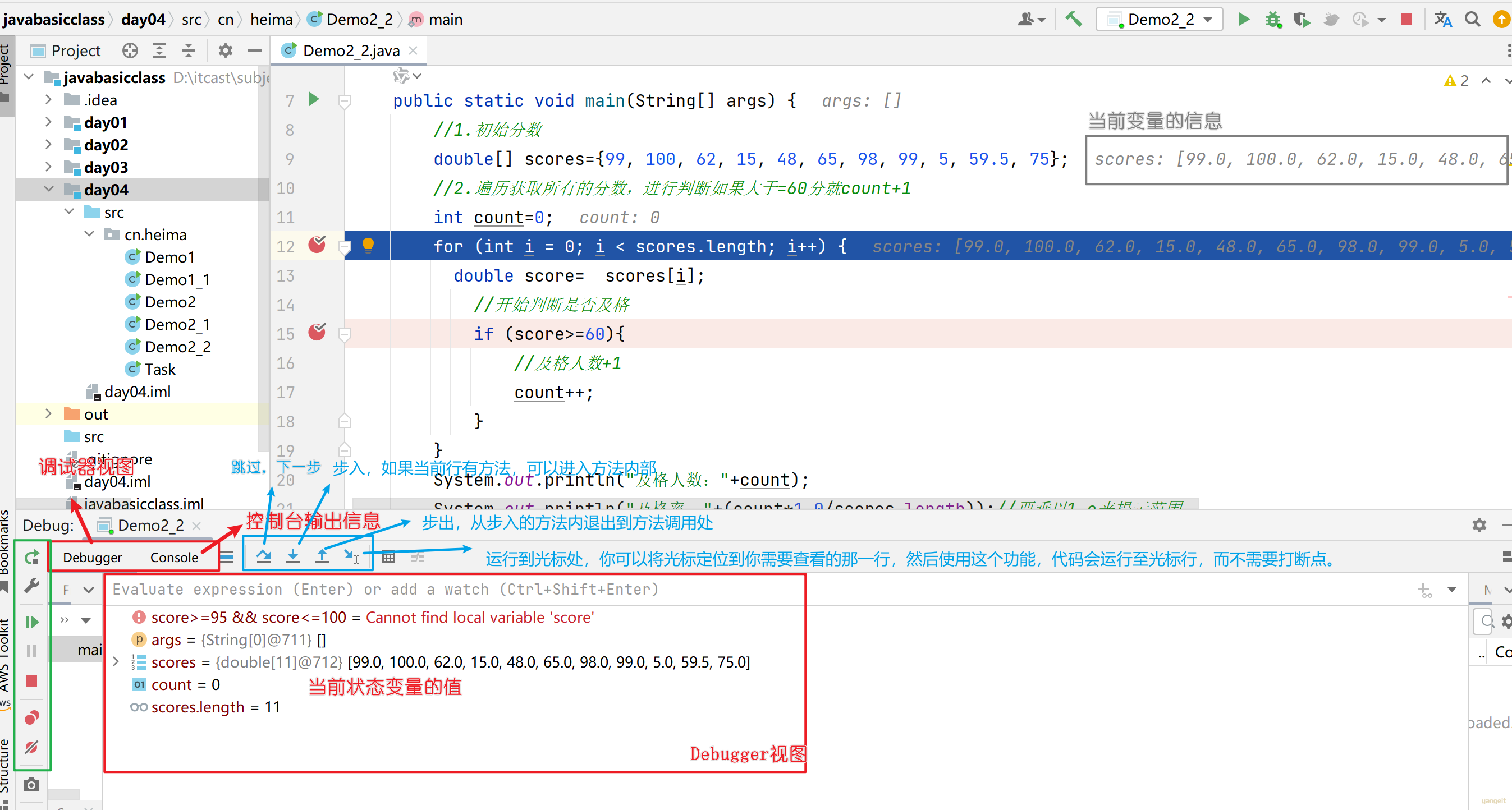
Task: Expand the day01 folder in tree
Action: [x=49, y=122]
